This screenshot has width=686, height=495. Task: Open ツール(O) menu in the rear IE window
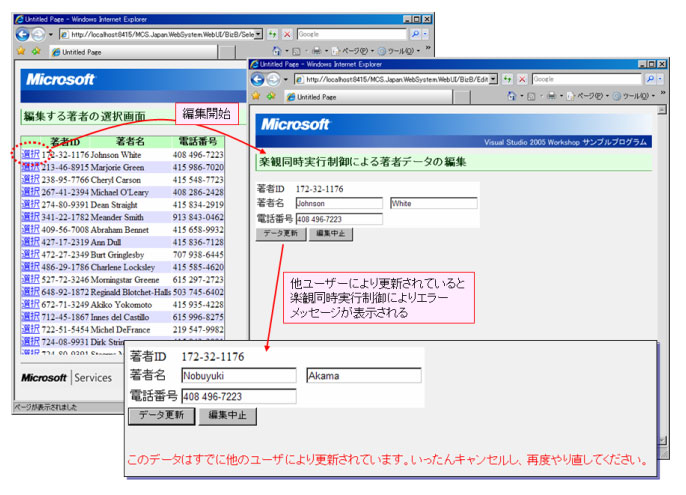point(399,51)
